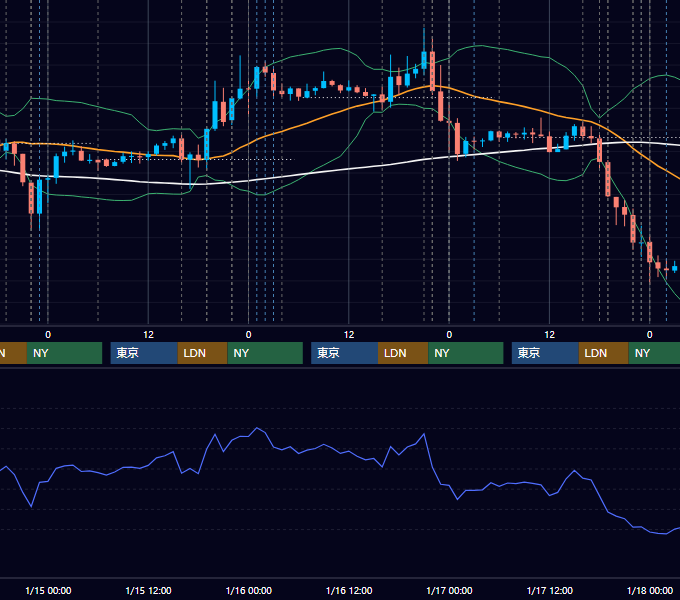Select the lower green Bollinger band line
680x600 pixels.
pos(338,156)
